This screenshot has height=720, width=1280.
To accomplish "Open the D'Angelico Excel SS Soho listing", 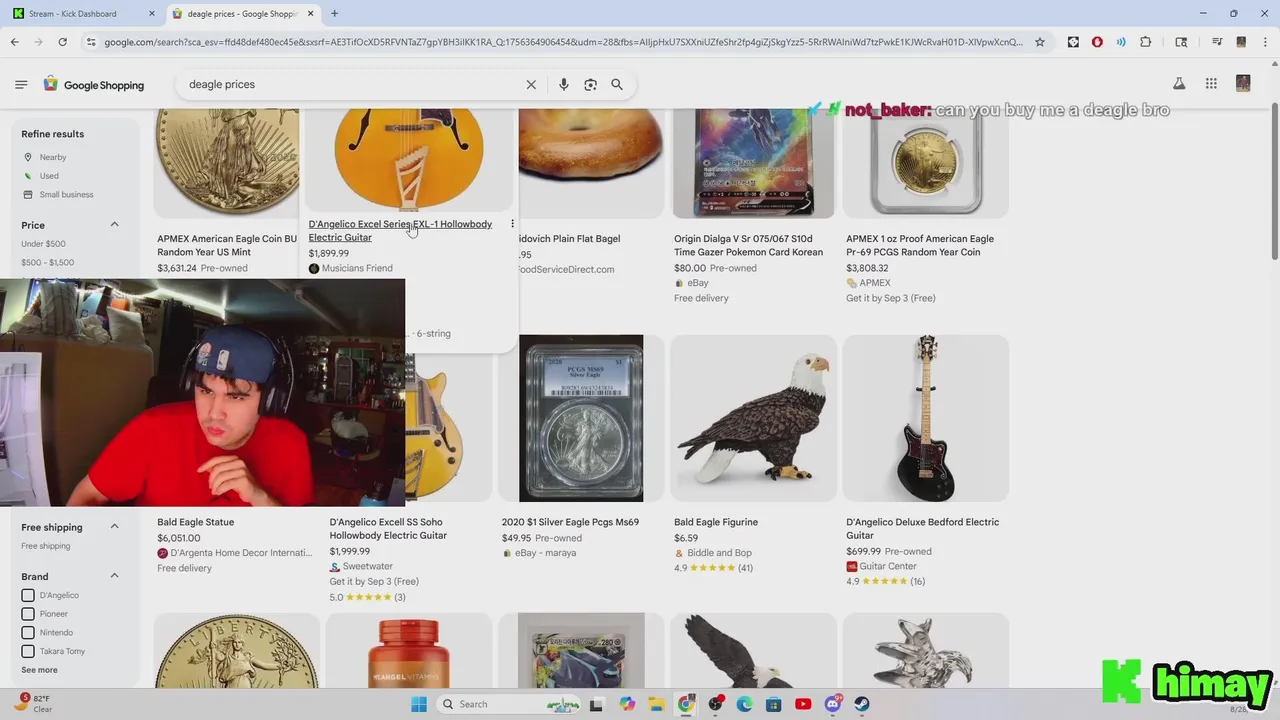I will 388,528.
